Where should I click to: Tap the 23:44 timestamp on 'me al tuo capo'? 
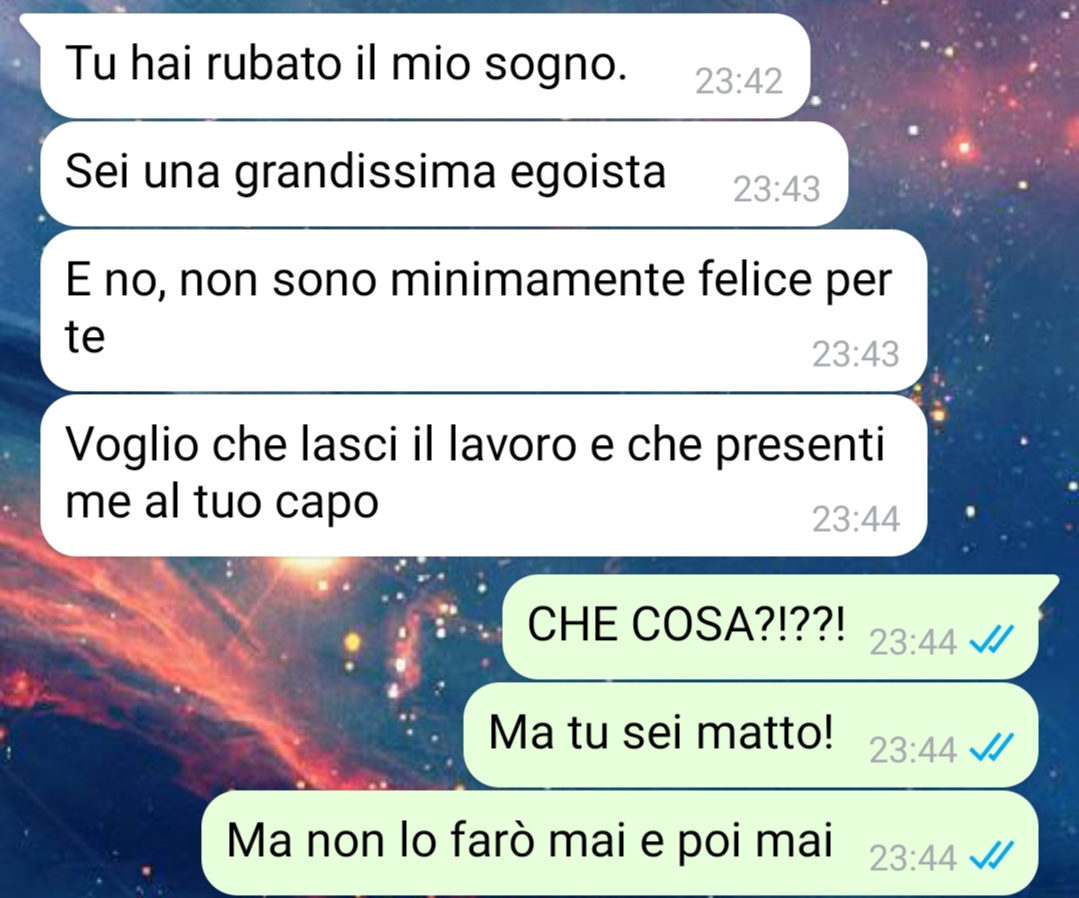click(855, 519)
